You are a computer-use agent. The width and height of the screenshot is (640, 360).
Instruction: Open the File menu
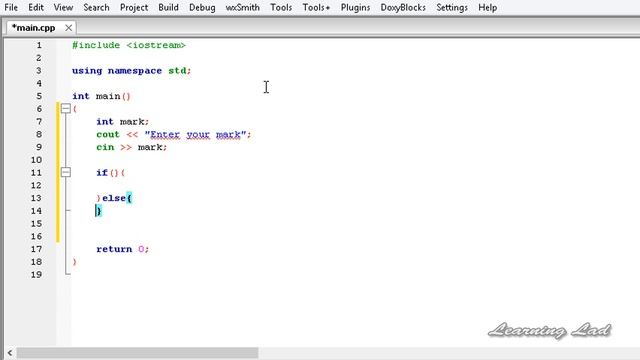point(11,7)
